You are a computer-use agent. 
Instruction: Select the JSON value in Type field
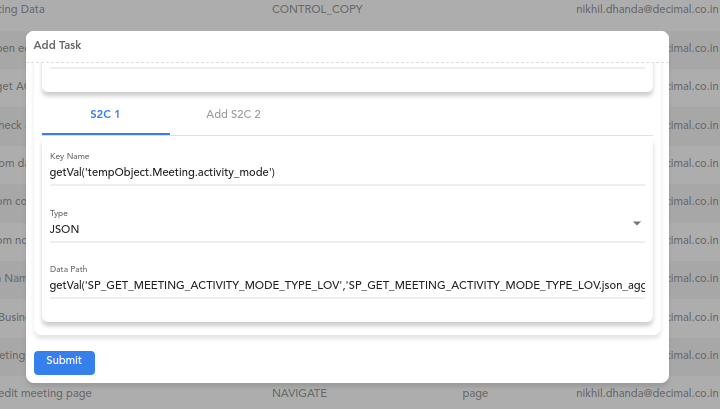point(64,230)
